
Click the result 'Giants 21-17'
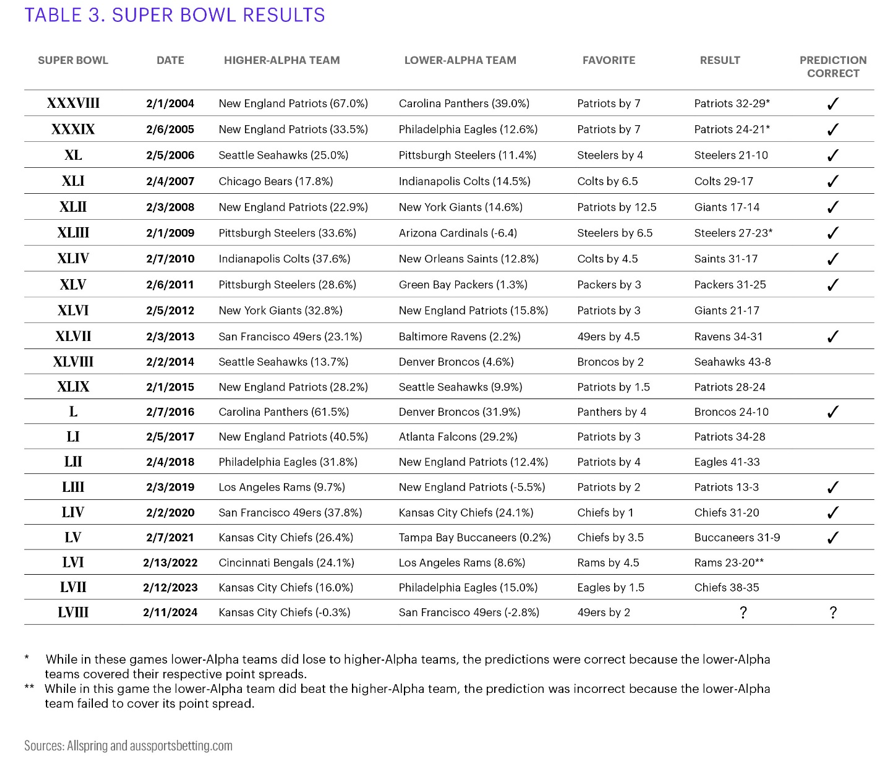pyautogui.click(x=727, y=311)
